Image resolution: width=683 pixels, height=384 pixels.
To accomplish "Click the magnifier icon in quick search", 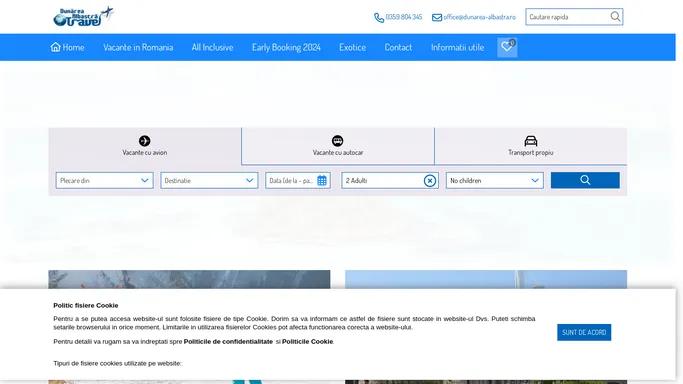I will click(615, 17).
